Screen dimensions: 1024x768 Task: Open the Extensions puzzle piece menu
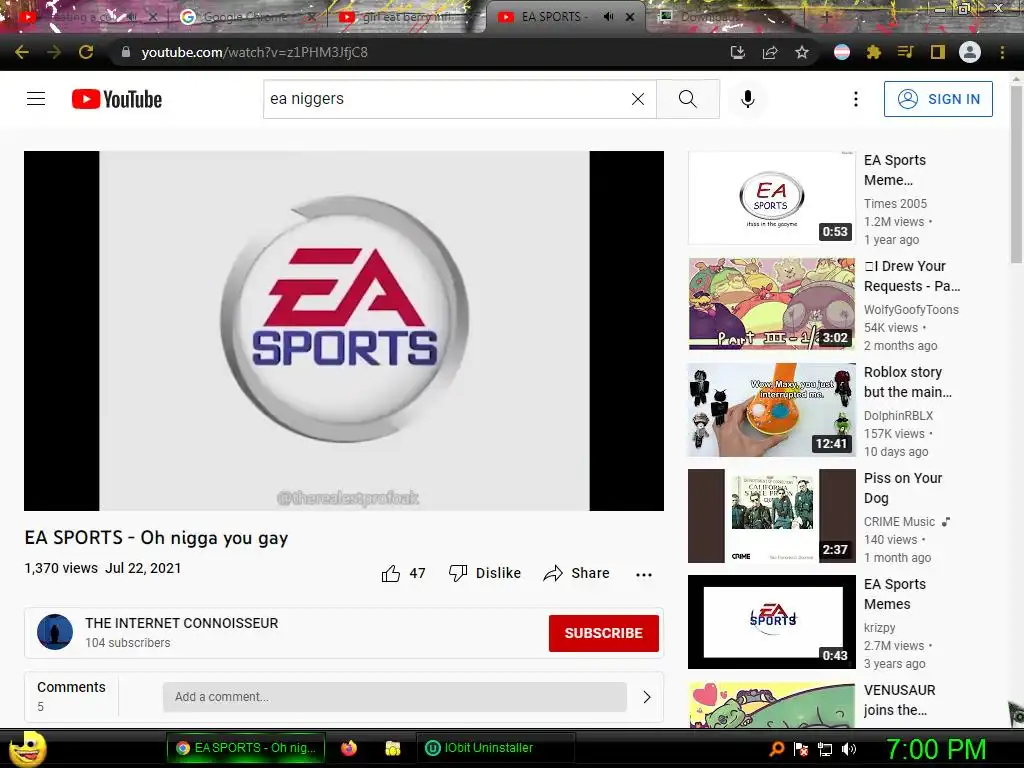click(x=874, y=52)
